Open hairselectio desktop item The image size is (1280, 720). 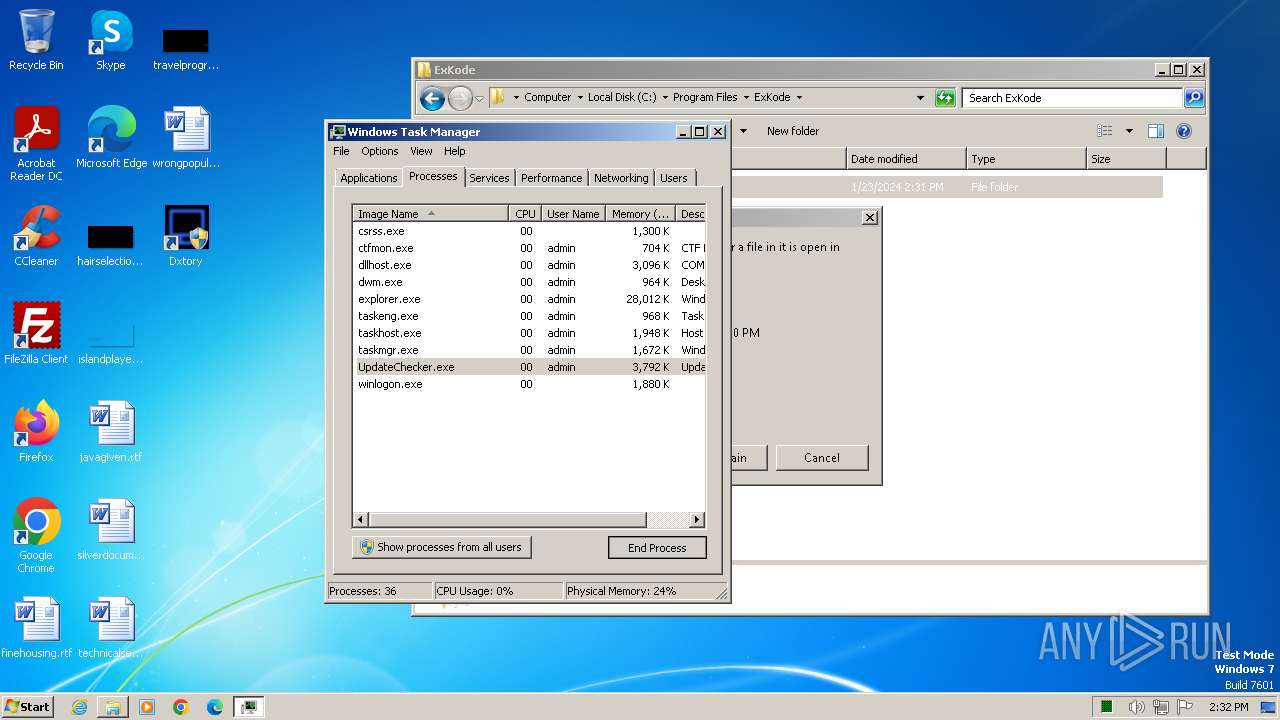111,244
